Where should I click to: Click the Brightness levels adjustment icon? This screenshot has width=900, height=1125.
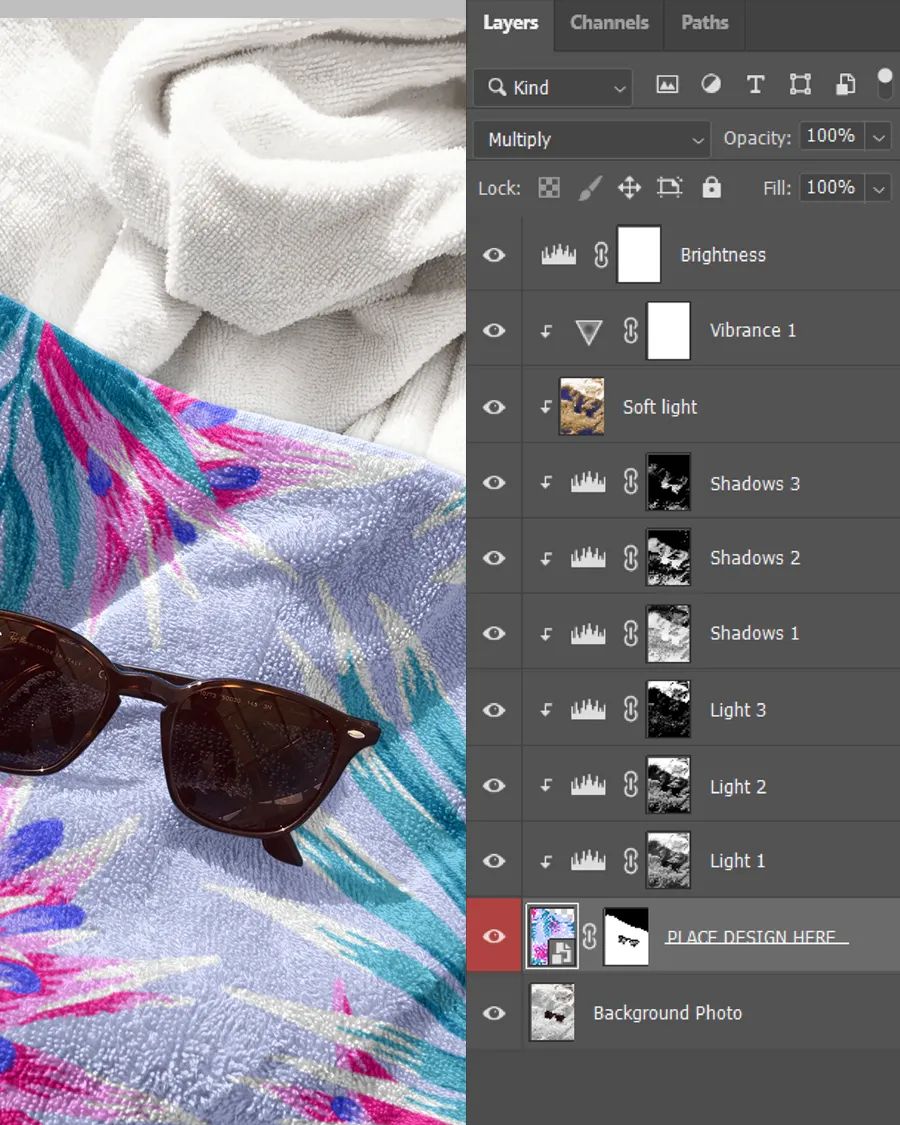(x=558, y=254)
